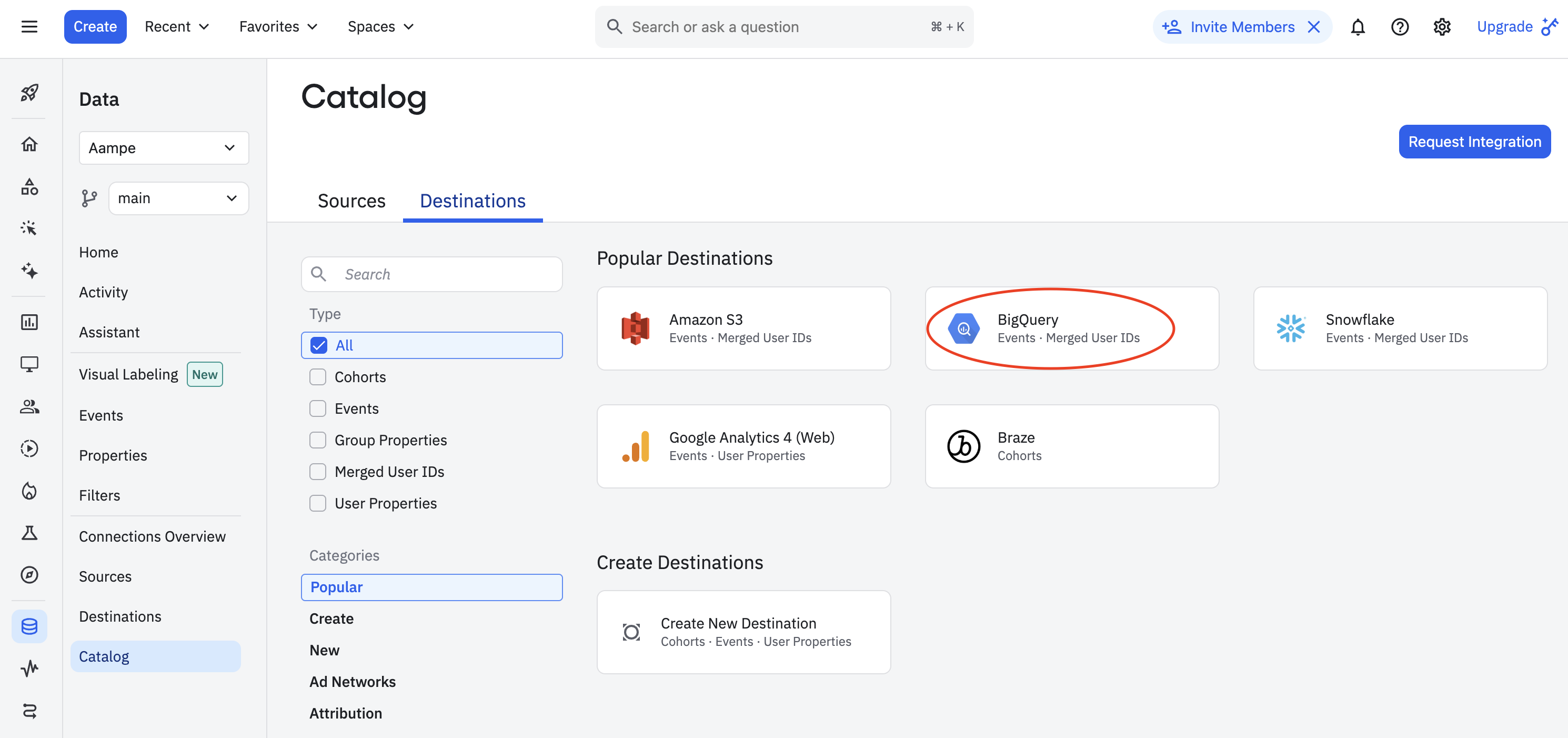Open the Aampe project dropdown

[163, 147]
